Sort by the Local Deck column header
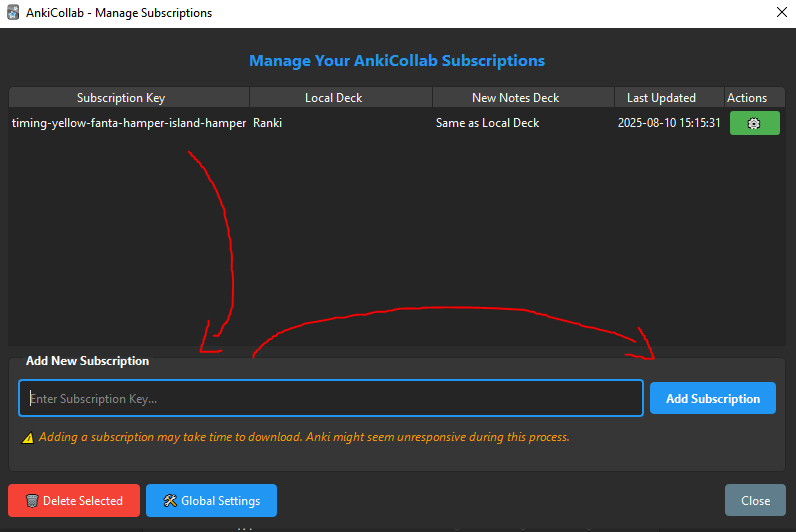Screen dimensions: 796x532 pos(341,97)
